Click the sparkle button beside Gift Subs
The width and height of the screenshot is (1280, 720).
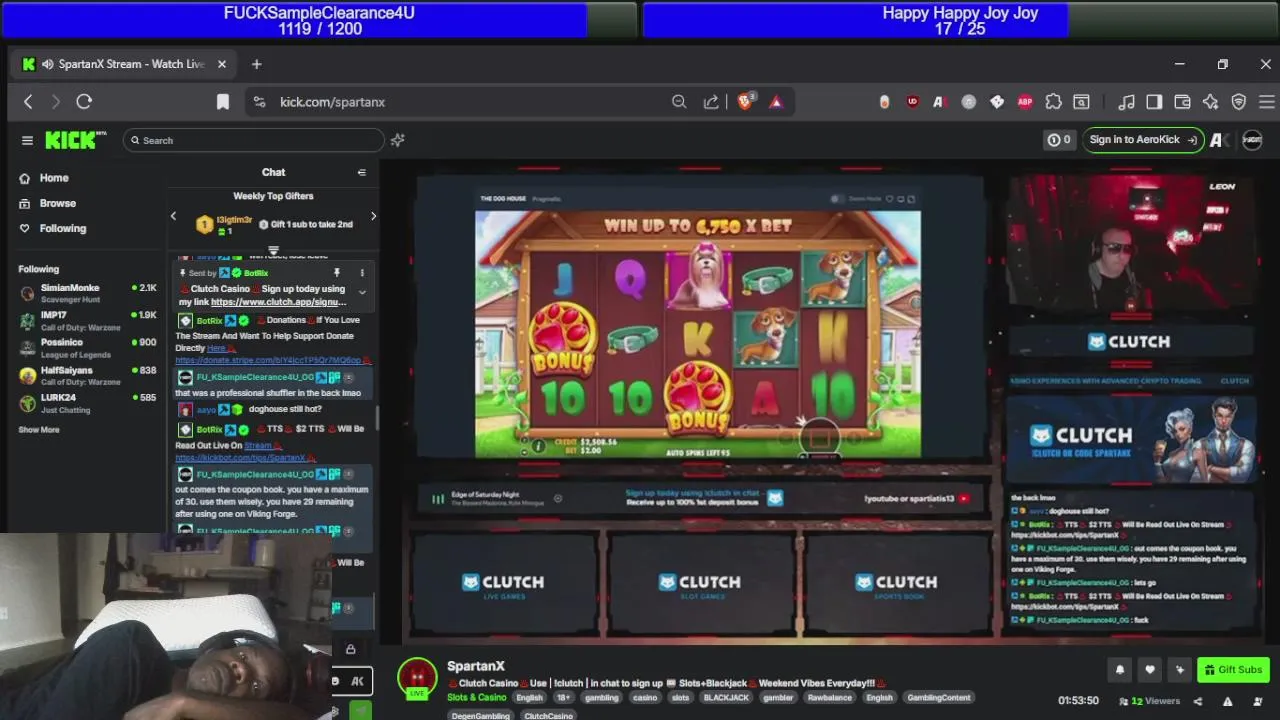1180,670
